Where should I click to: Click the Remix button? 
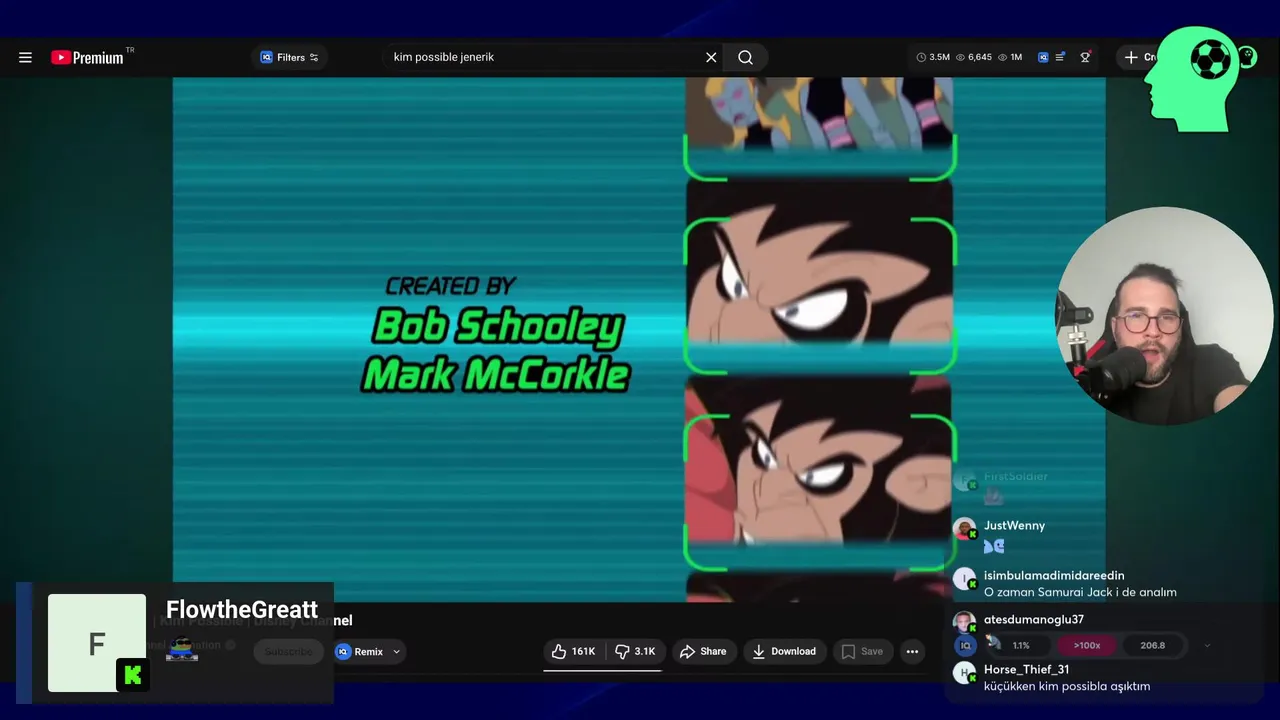pos(360,651)
